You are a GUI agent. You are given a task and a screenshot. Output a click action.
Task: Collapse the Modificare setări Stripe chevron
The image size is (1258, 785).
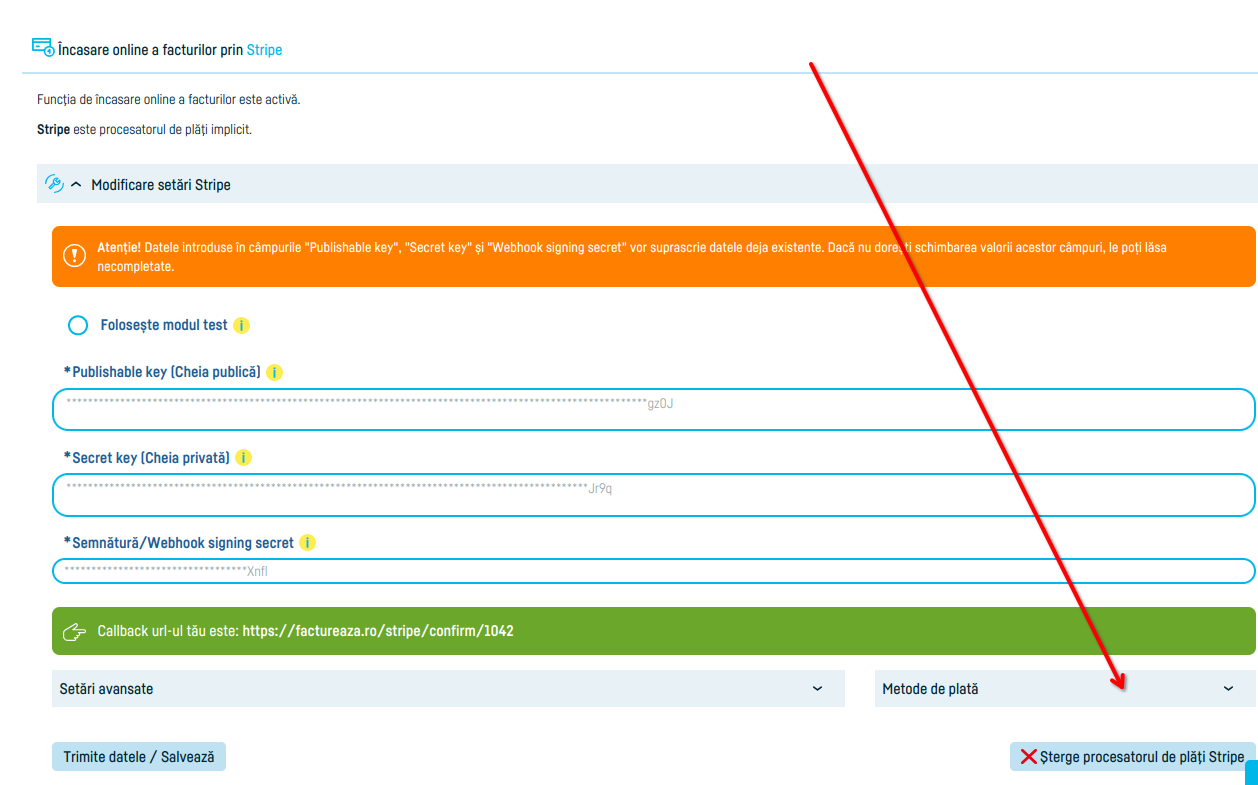pyautogui.click(x=77, y=185)
